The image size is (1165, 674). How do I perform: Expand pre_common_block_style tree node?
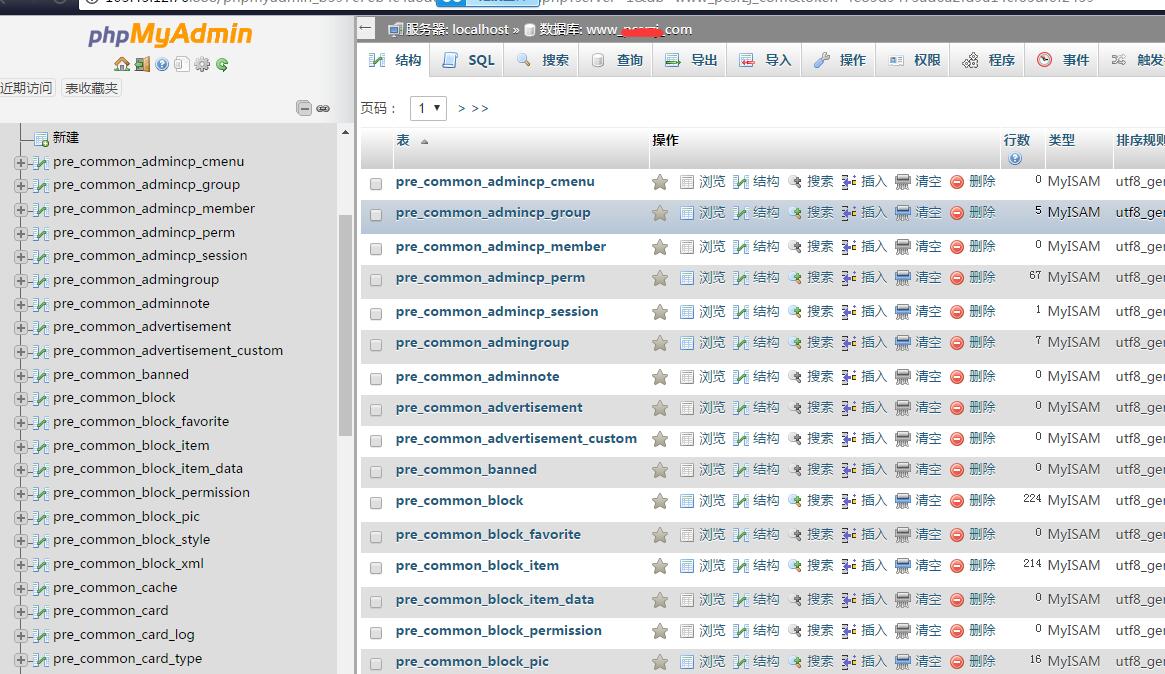[21, 541]
